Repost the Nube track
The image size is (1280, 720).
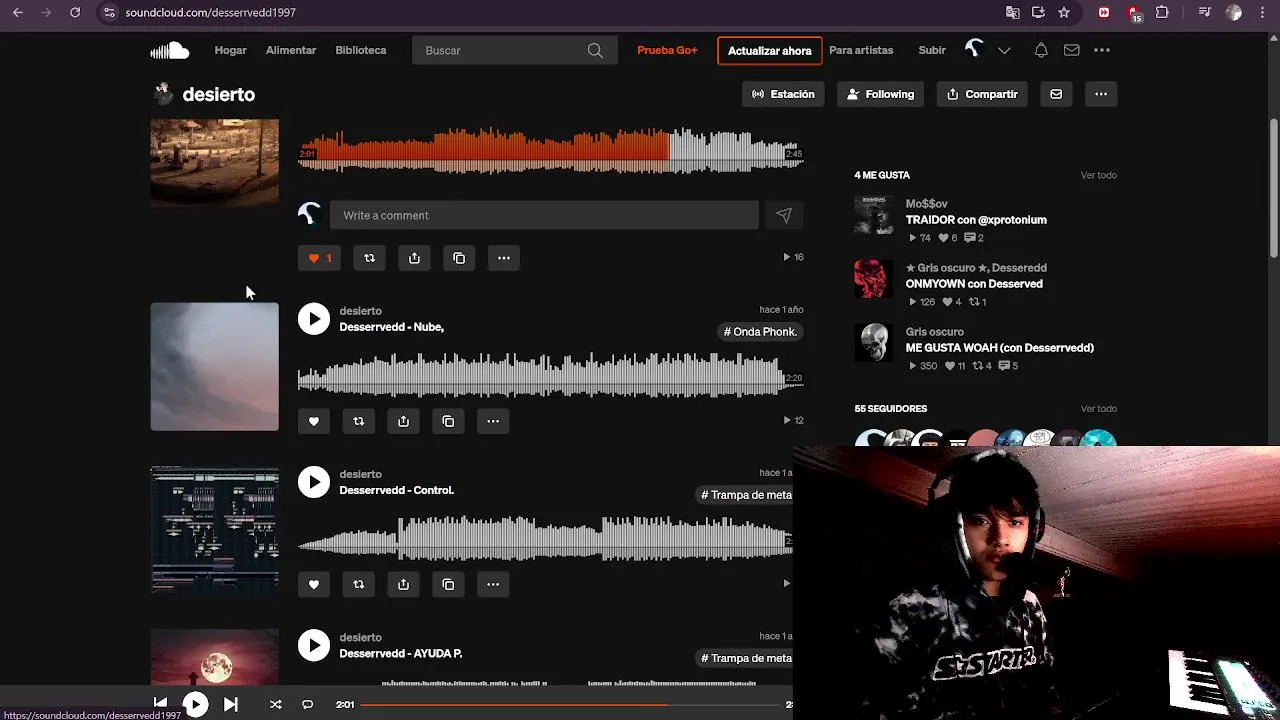[359, 421]
